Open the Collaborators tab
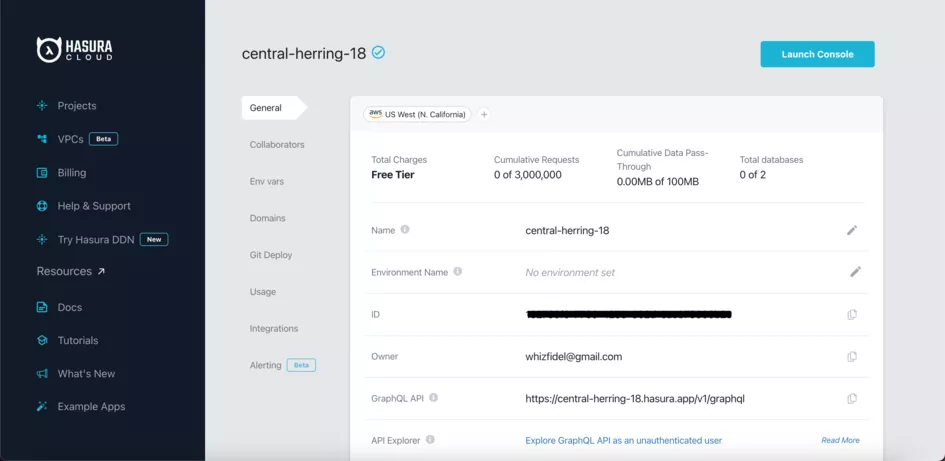The image size is (945, 461). pyautogui.click(x=277, y=145)
